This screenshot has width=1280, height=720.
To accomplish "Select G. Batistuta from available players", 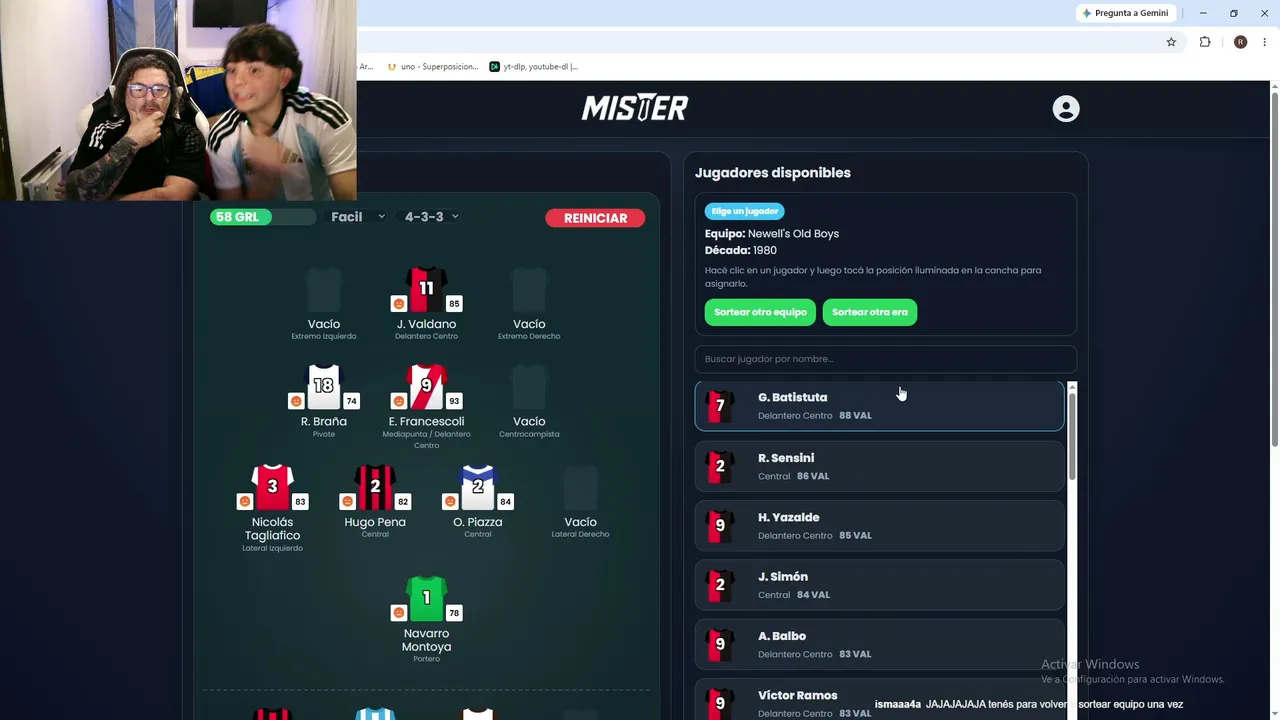I will pos(879,406).
